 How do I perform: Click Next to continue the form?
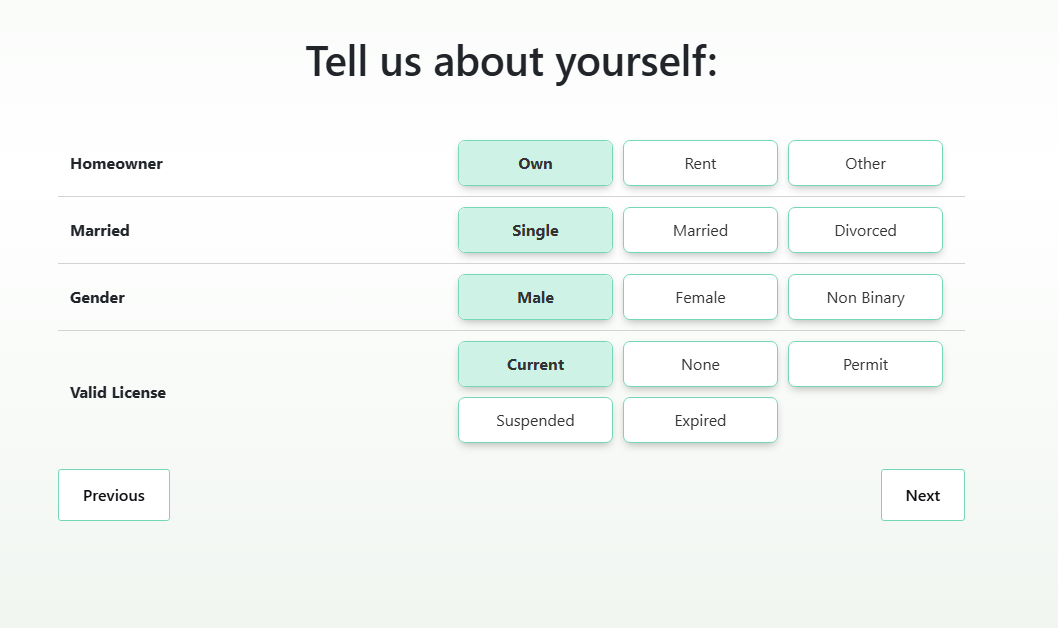(922, 495)
